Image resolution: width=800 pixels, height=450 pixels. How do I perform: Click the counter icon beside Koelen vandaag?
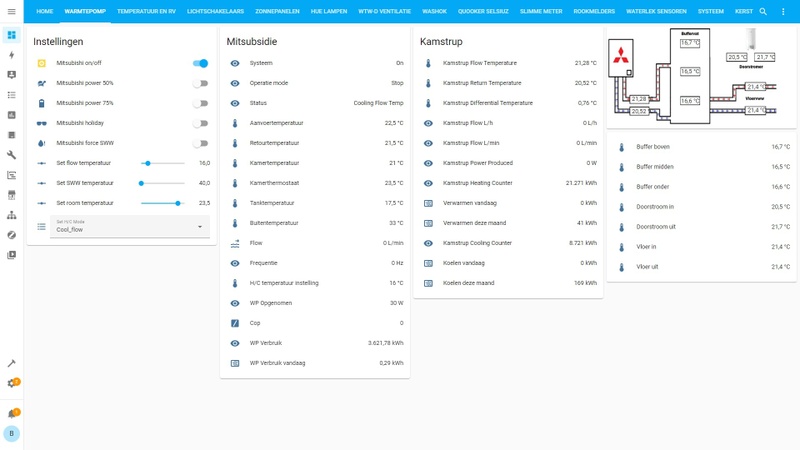[429, 263]
